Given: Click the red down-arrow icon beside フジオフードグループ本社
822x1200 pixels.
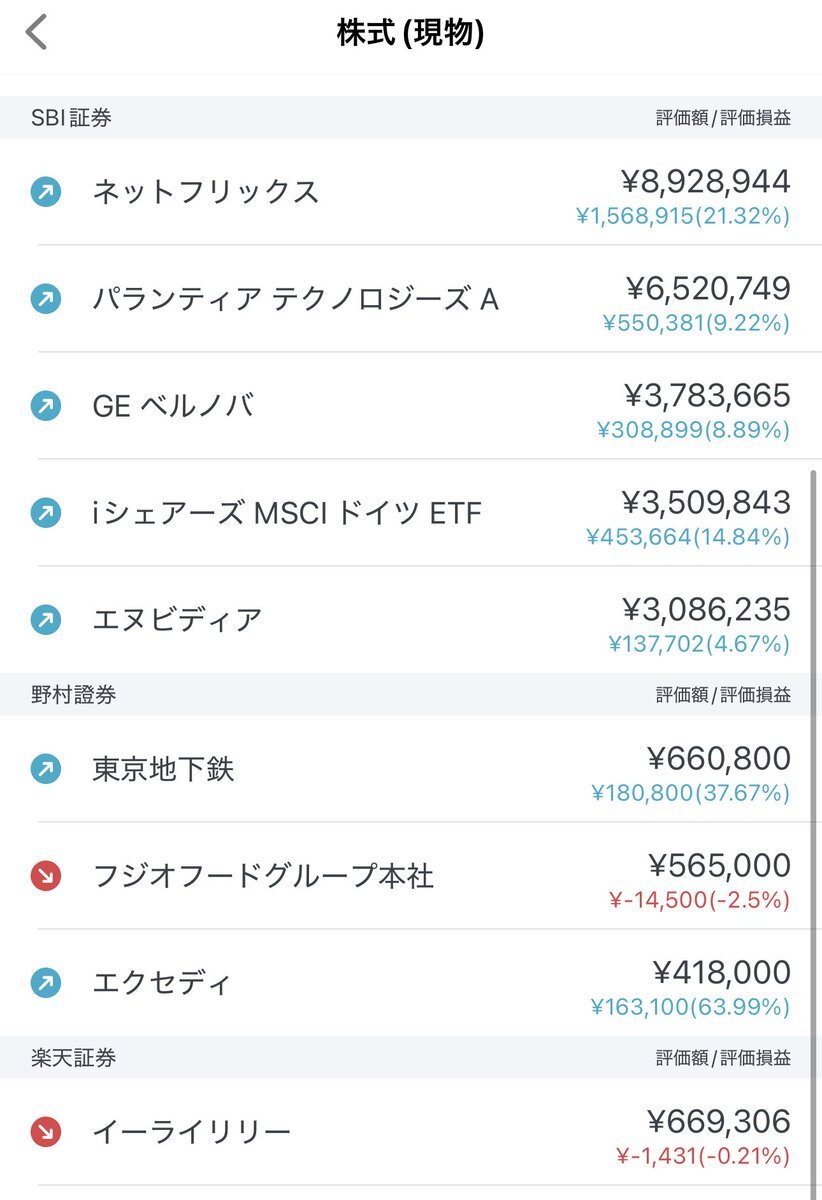Looking at the screenshot, I should coord(46,876).
